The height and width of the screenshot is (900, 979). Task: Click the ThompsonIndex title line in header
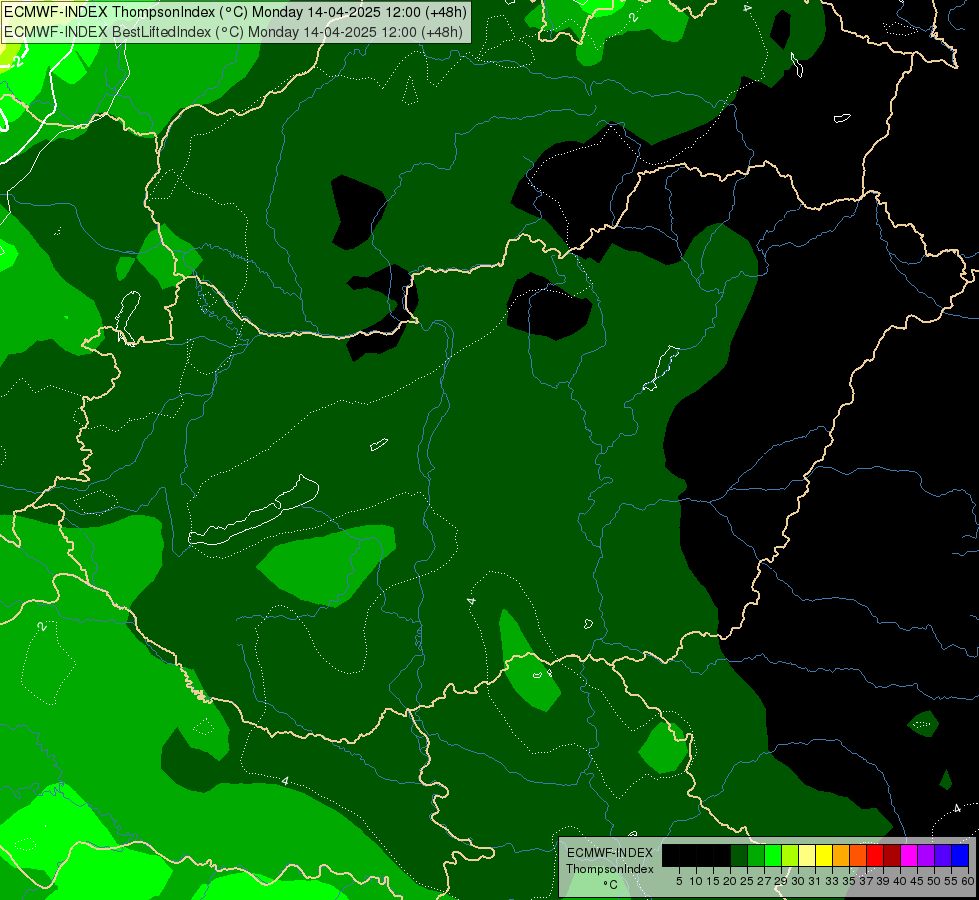click(x=235, y=12)
